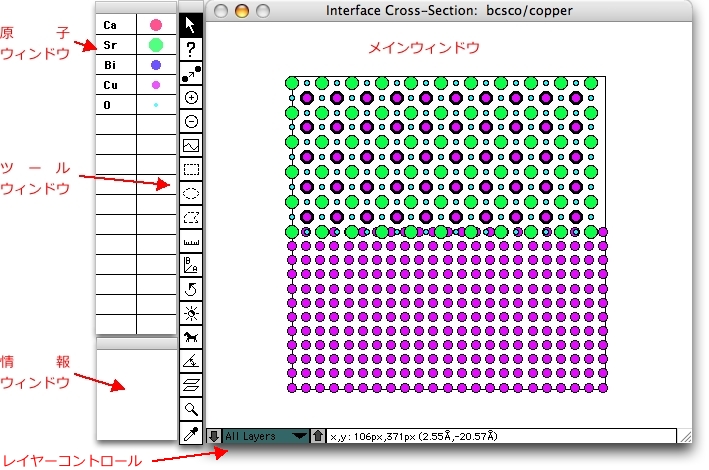Click the question mark info tool
Viewport: 709px width, 470px height.
click(x=191, y=48)
